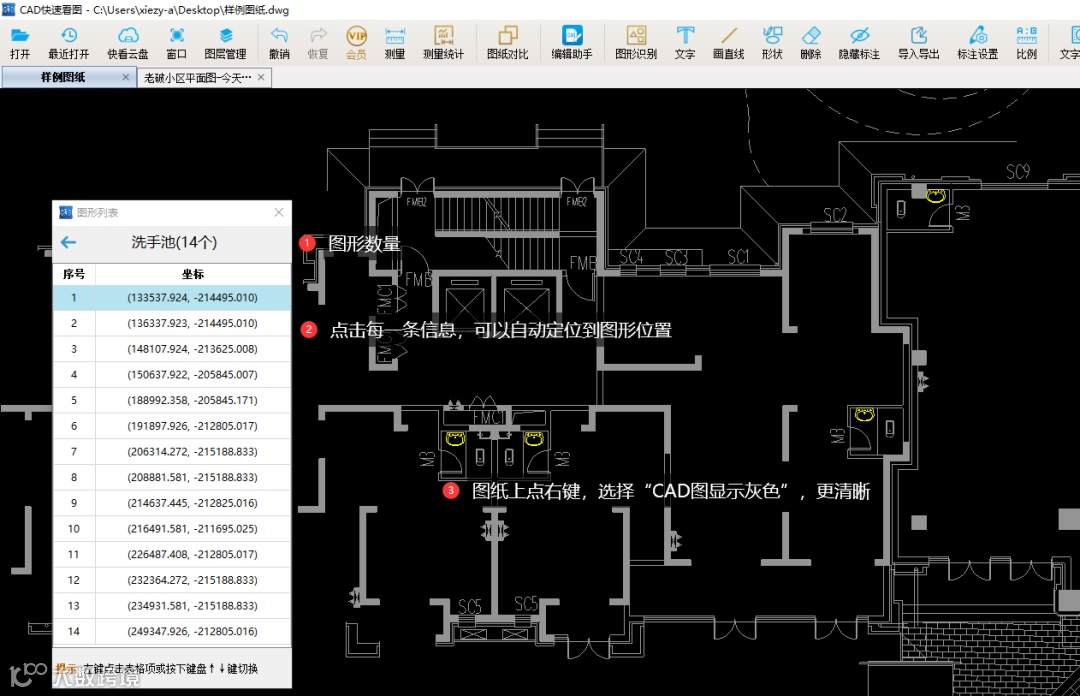
Task: Choose the 画直线 draw line tool
Action: click(x=728, y=43)
